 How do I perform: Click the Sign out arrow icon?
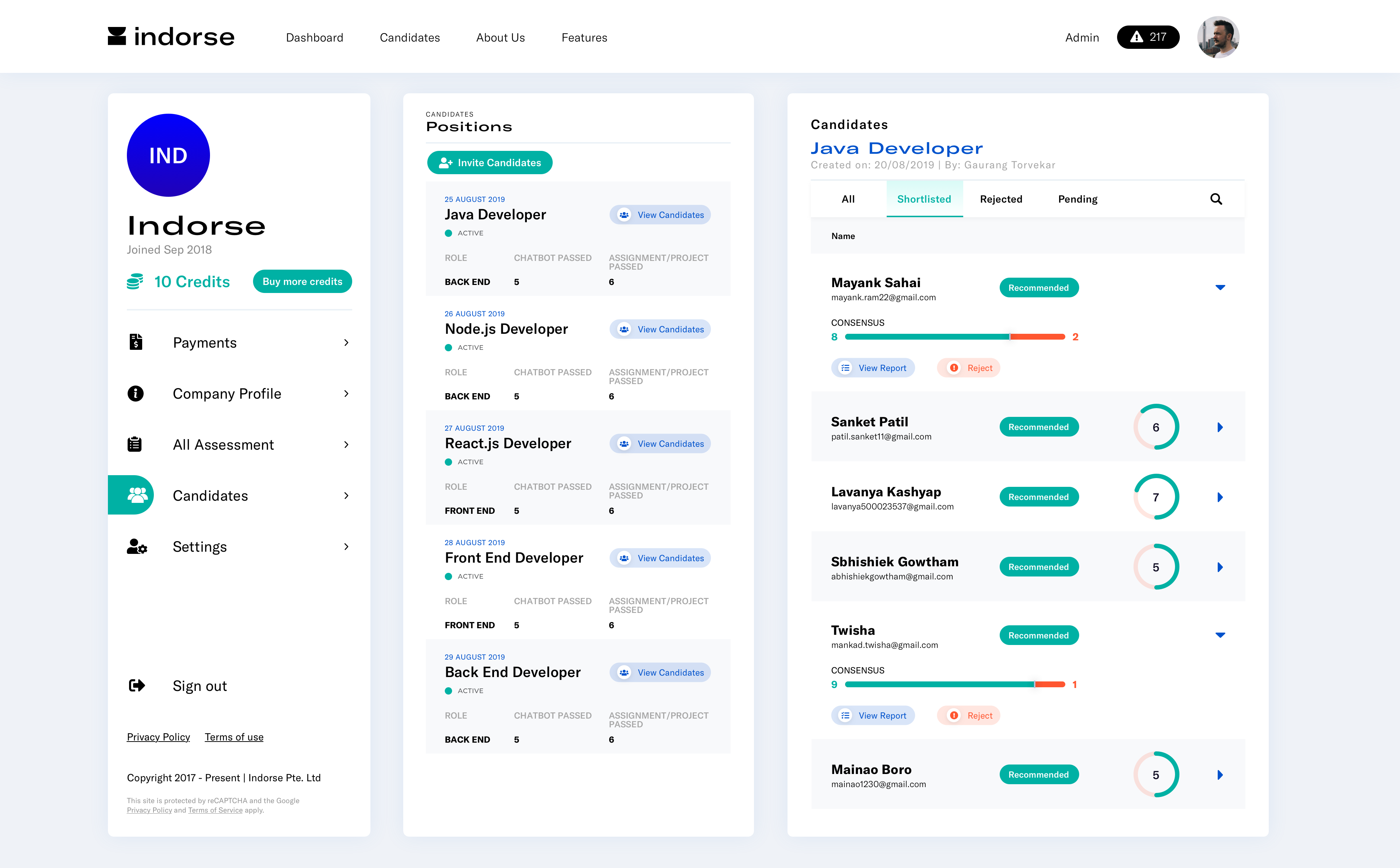(x=137, y=685)
